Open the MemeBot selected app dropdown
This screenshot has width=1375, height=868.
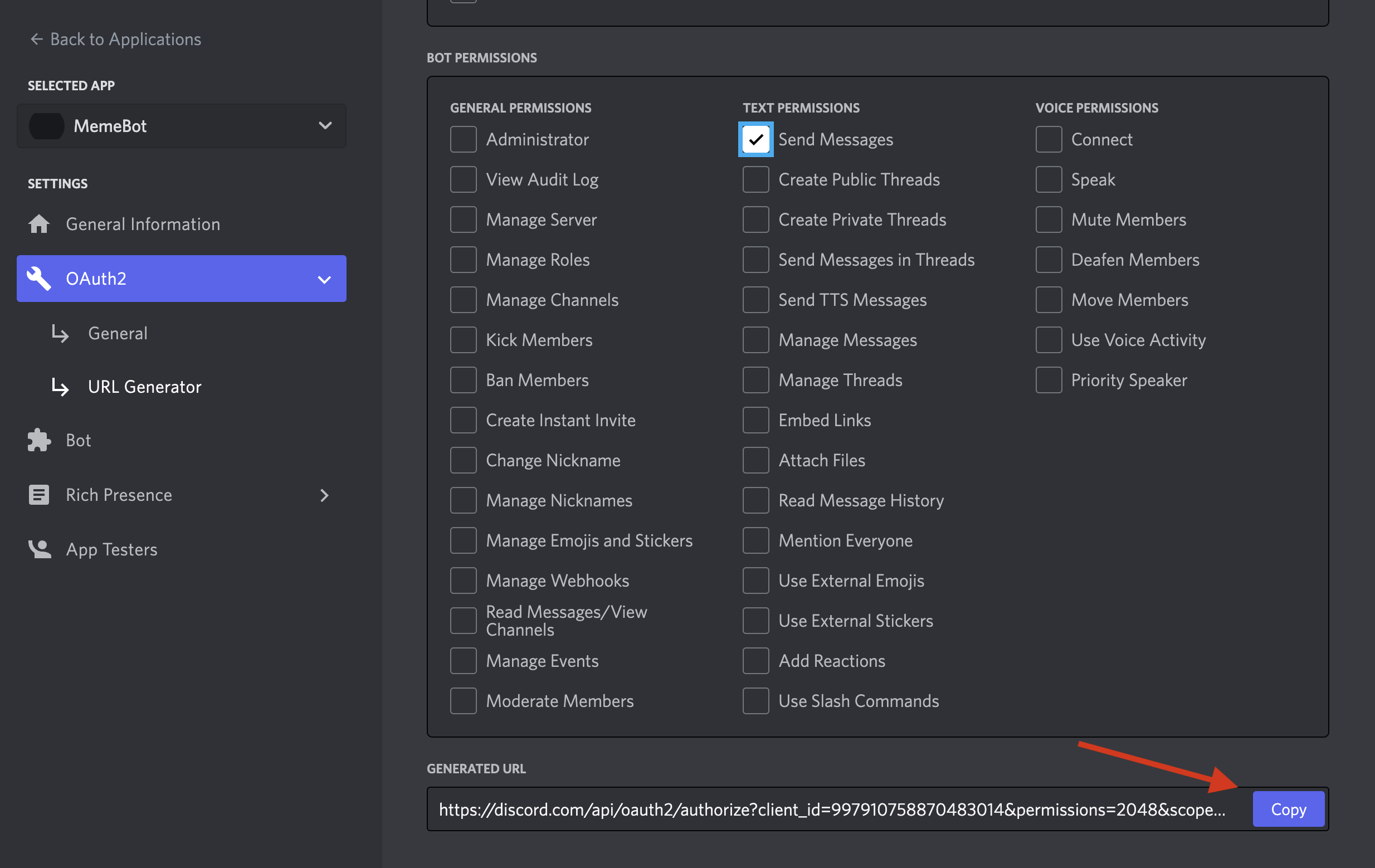coord(325,126)
